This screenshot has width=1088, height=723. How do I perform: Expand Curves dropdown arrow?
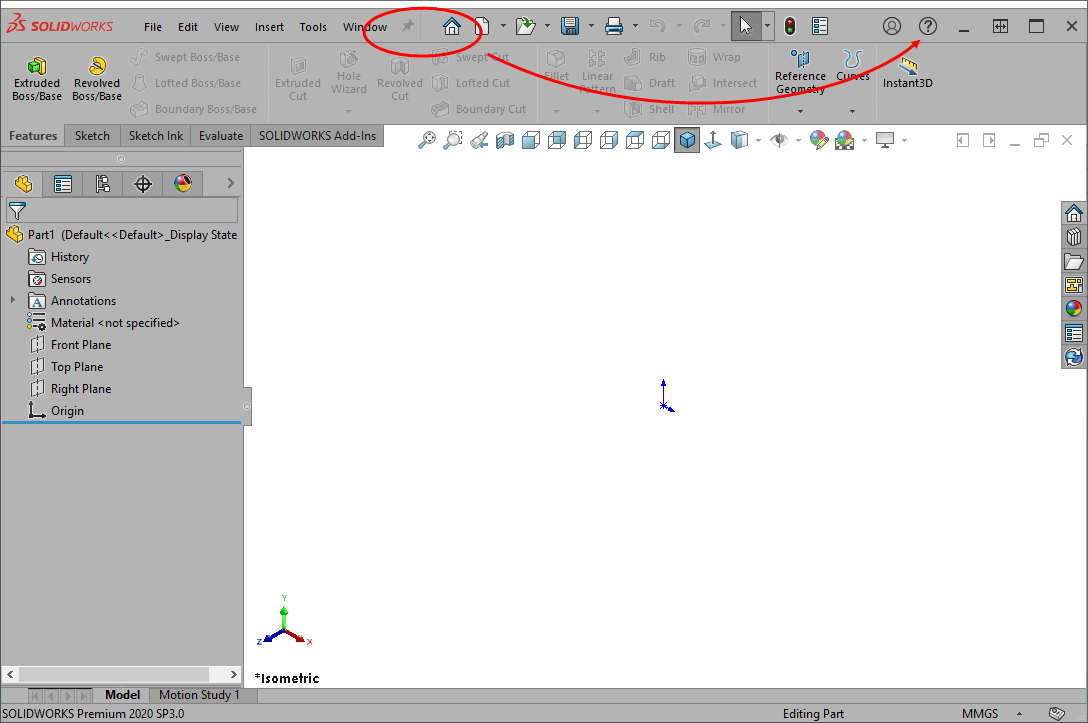pos(852,111)
